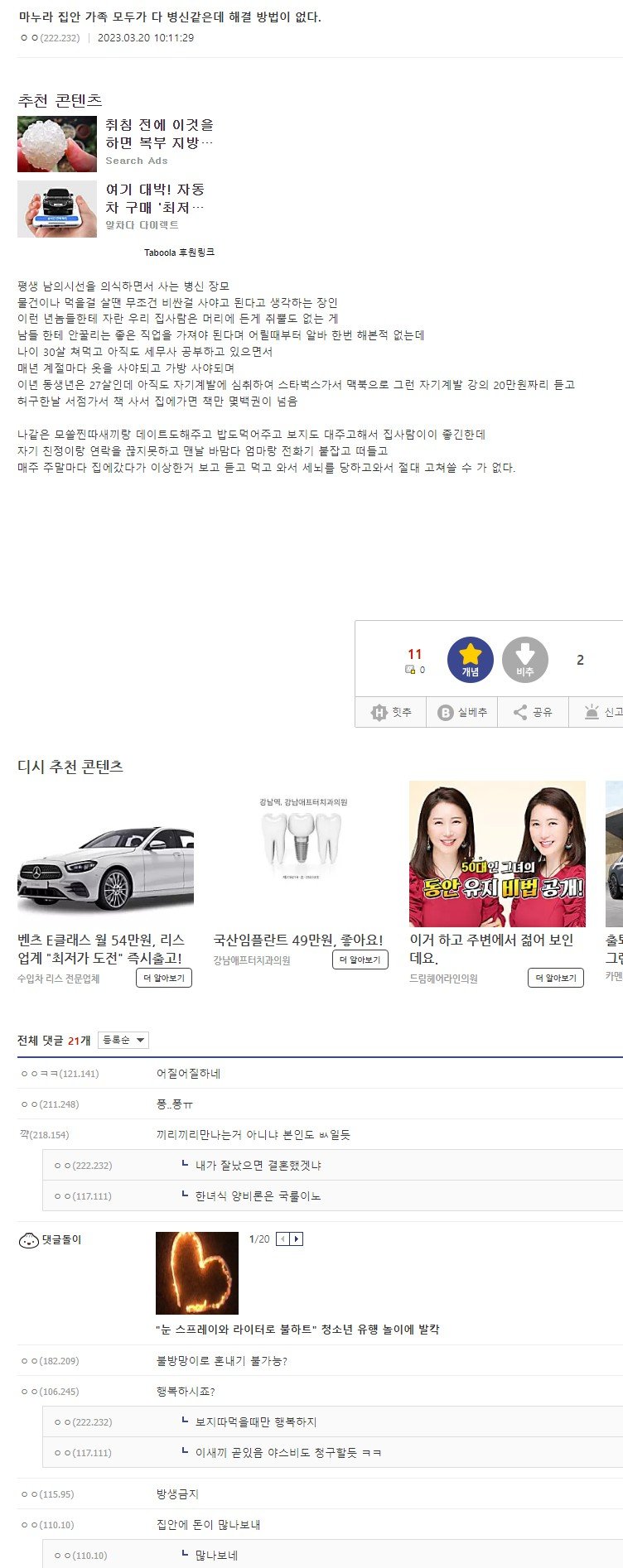The image size is (623, 1568).
Task: Click the 신고 report siren button
Action: point(601,712)
